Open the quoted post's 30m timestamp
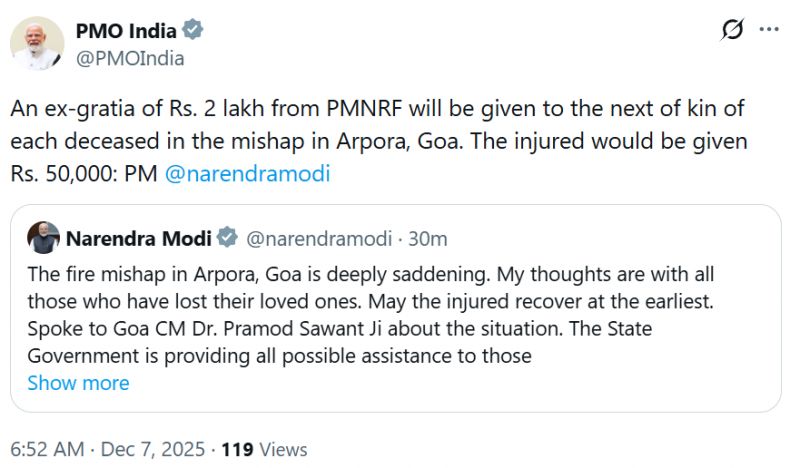800x468 pixels. point(429,238)
